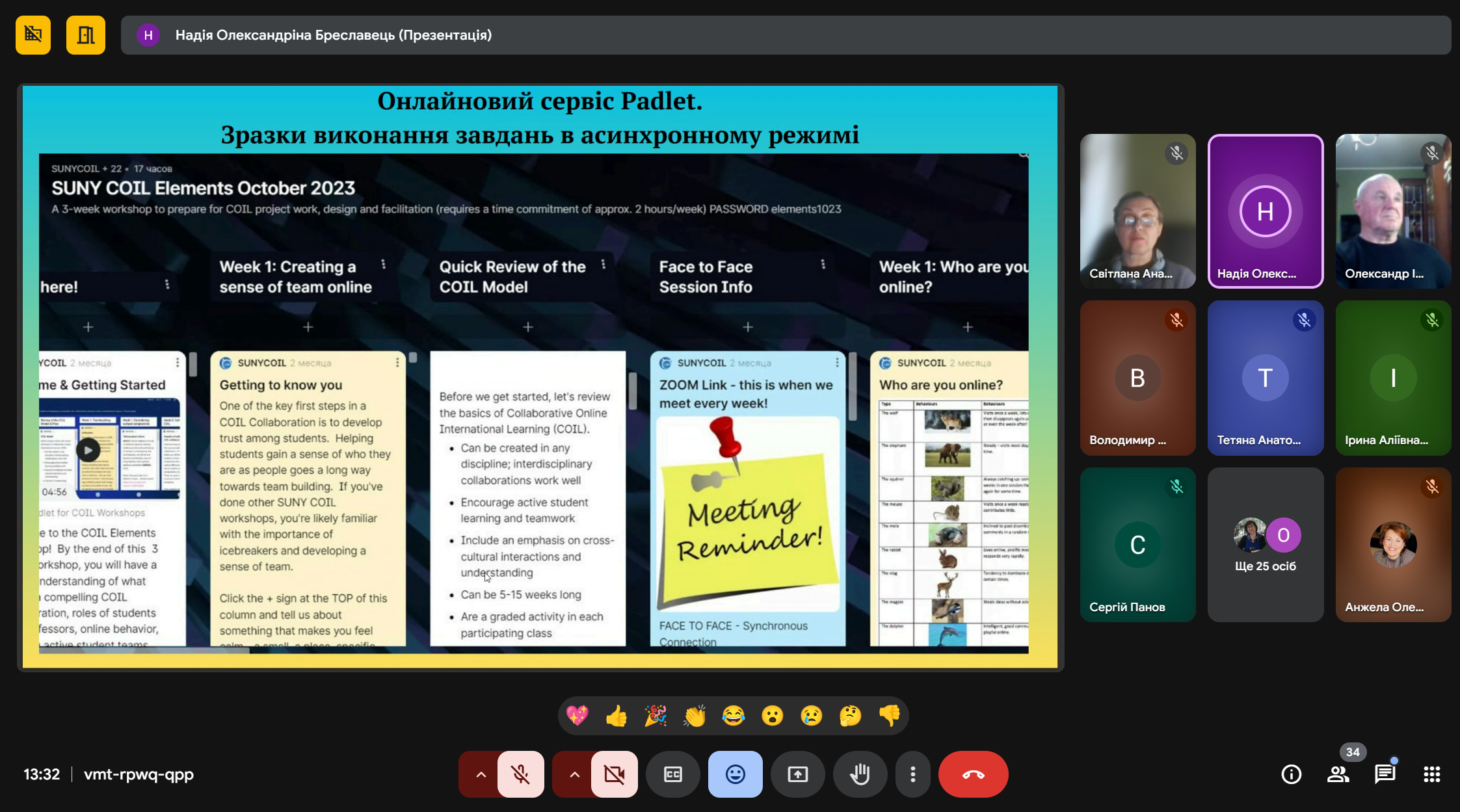Select Володимир participant tile

[1137, 378]
